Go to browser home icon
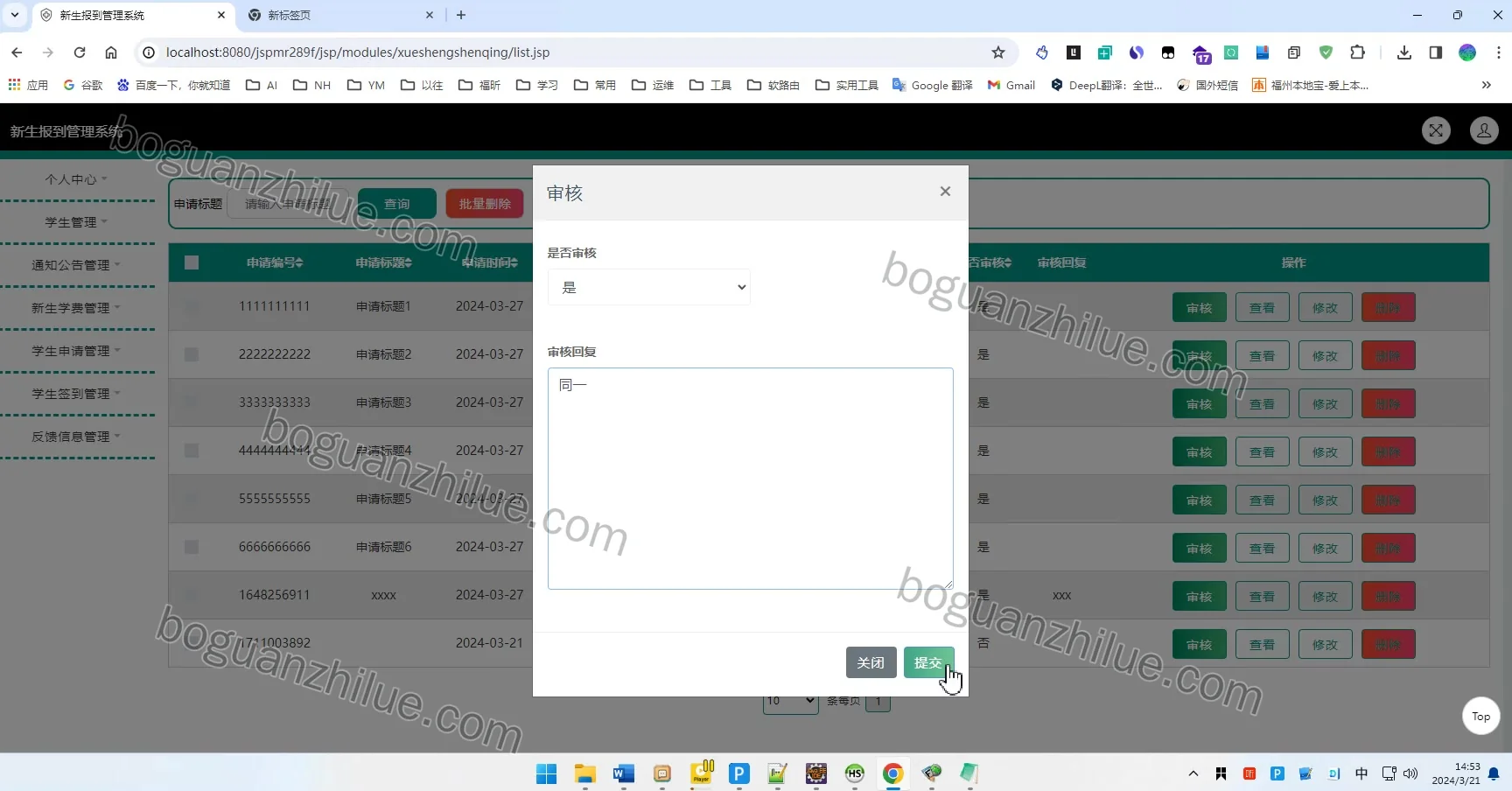This screenshot has width=1512, height=791. tap(111, 52)
